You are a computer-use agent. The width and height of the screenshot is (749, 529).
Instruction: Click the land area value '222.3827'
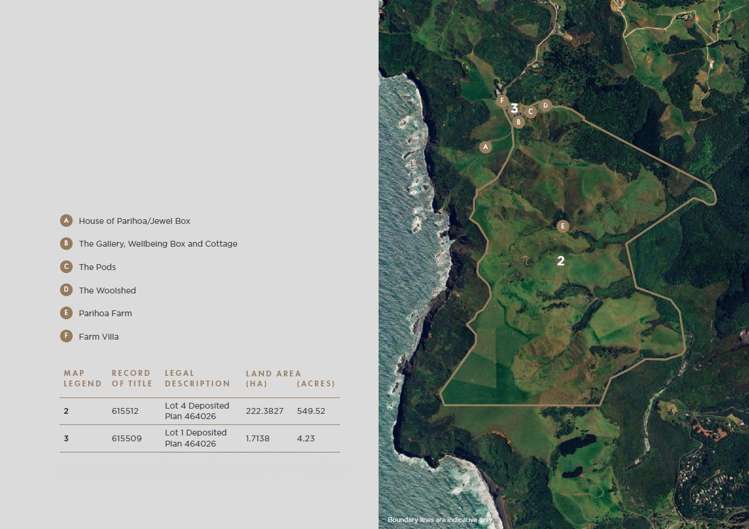tap(265, 411)
